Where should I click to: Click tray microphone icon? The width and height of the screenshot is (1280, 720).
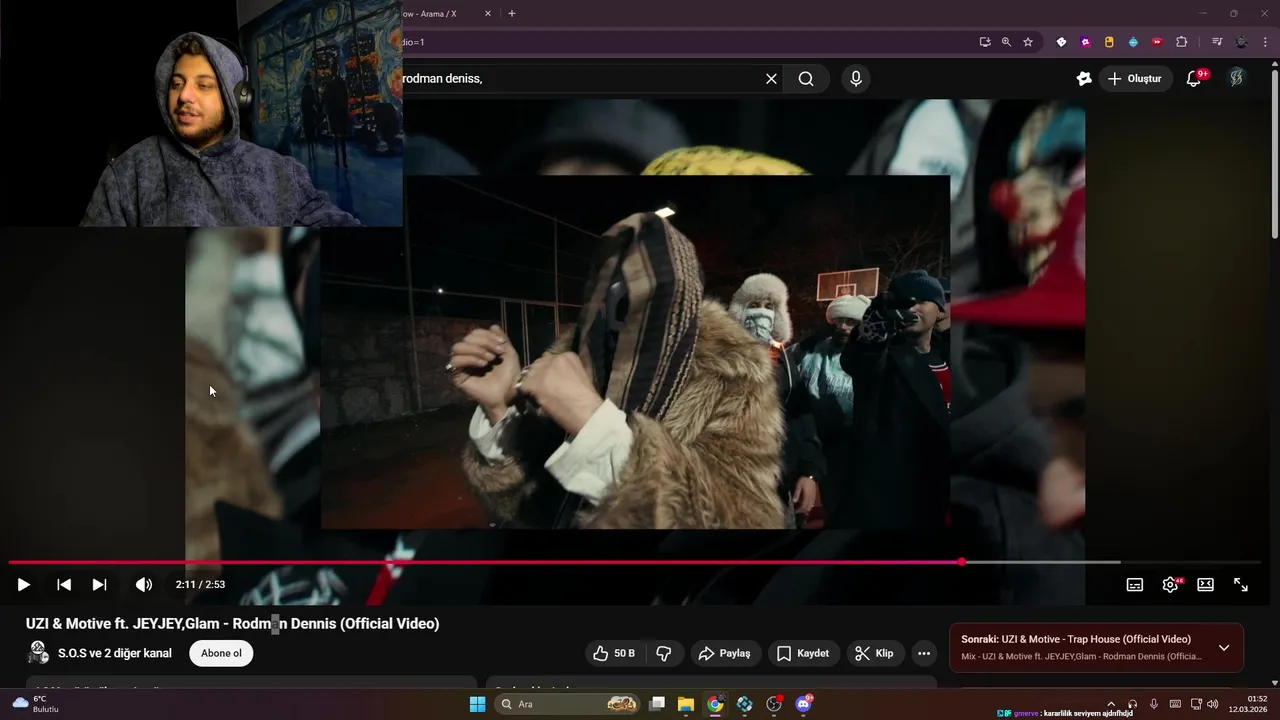[1154, 704]
